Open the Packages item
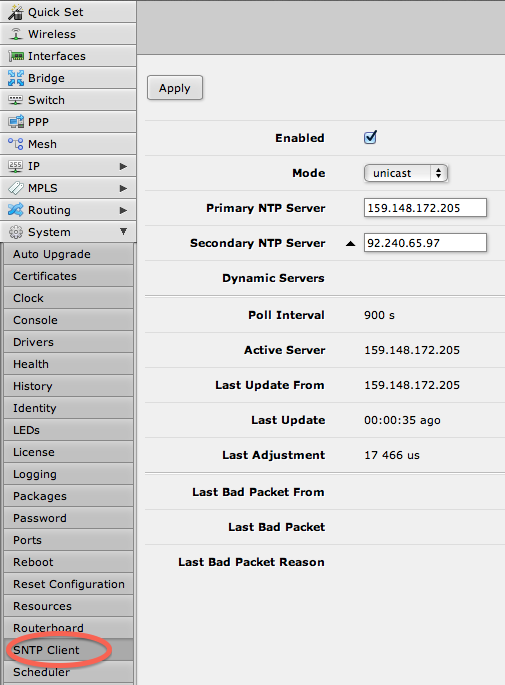 tap(68, 496)
